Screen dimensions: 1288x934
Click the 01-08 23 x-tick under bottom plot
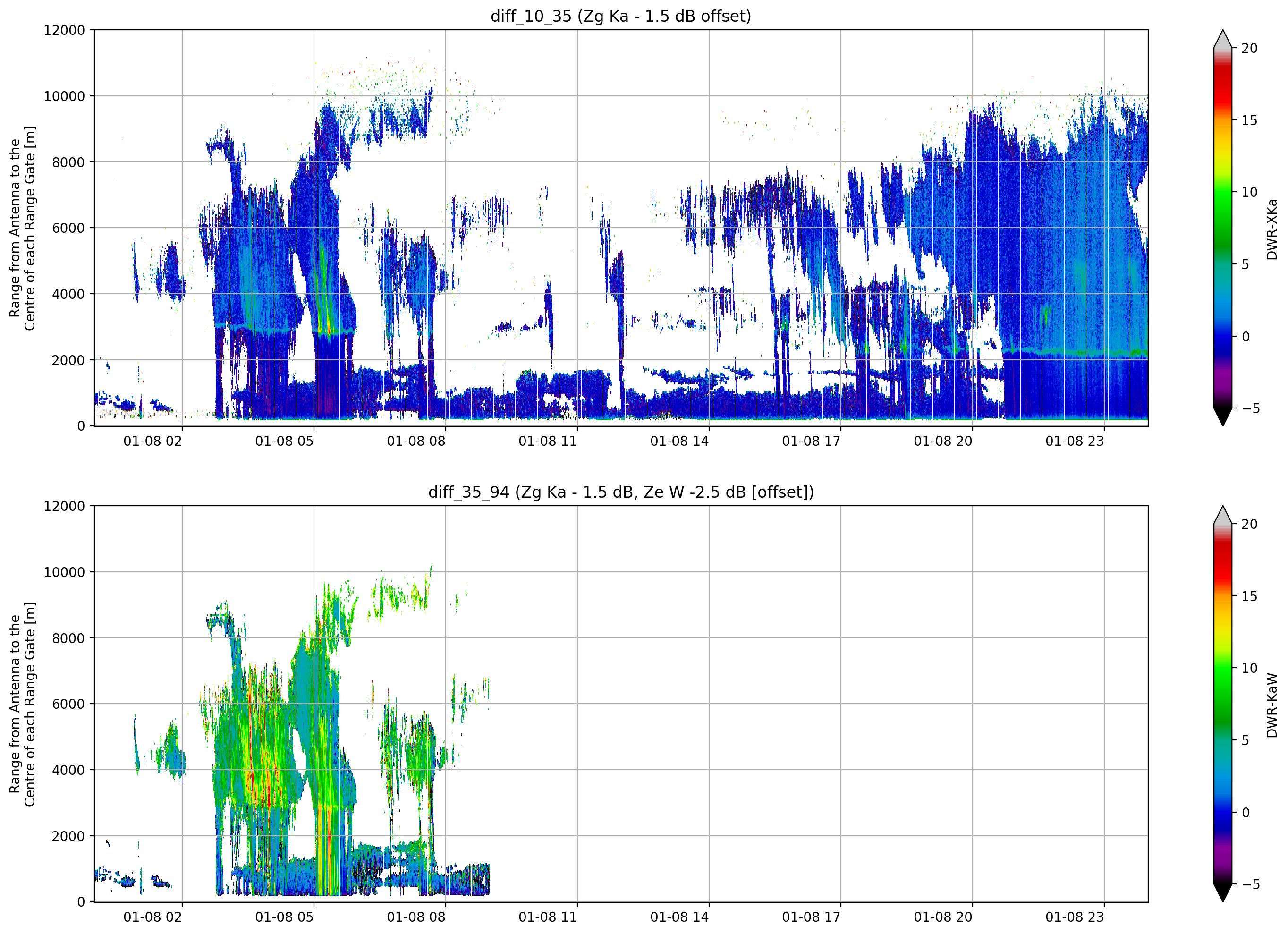point(1075,917)
